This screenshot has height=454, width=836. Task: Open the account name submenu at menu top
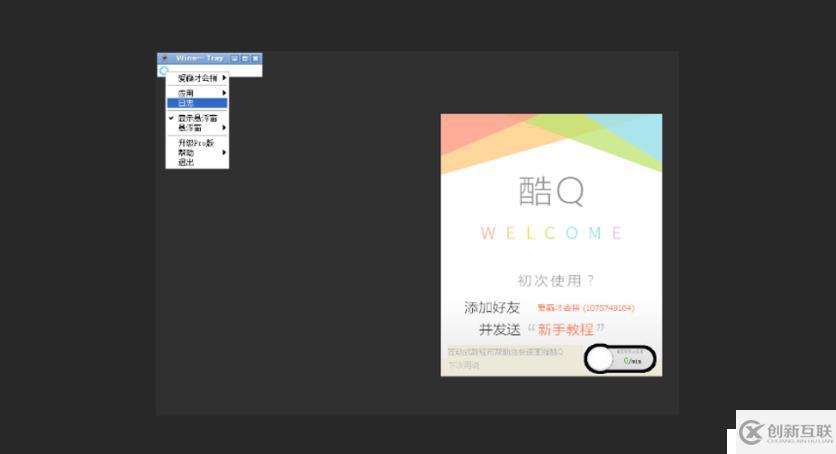coord(197,78)
